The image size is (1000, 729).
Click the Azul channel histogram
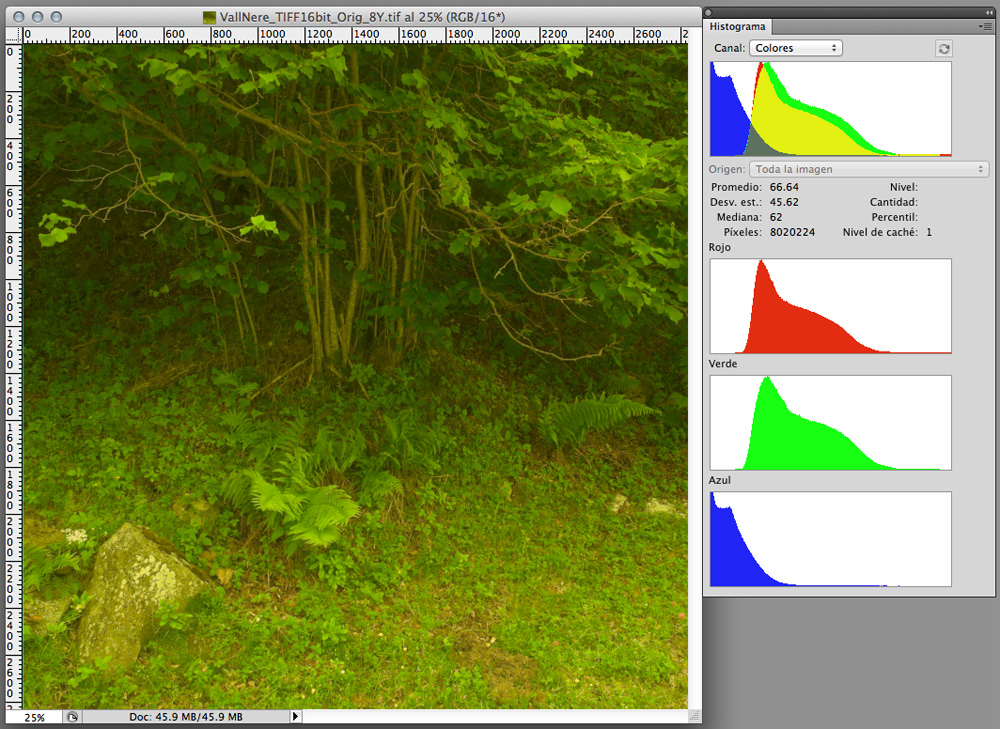(x=830, y=539)
